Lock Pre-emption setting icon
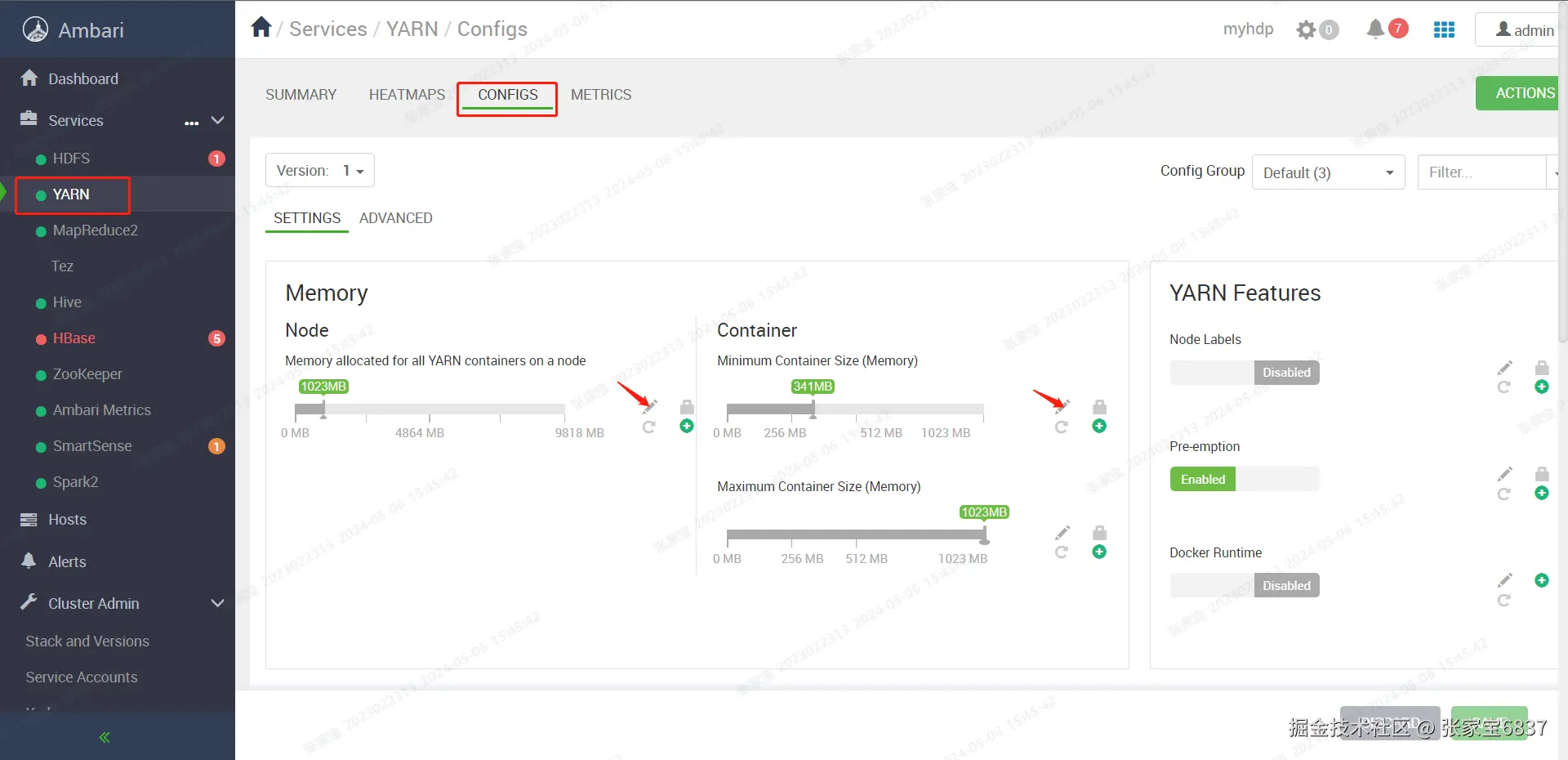 (1542, 474)
